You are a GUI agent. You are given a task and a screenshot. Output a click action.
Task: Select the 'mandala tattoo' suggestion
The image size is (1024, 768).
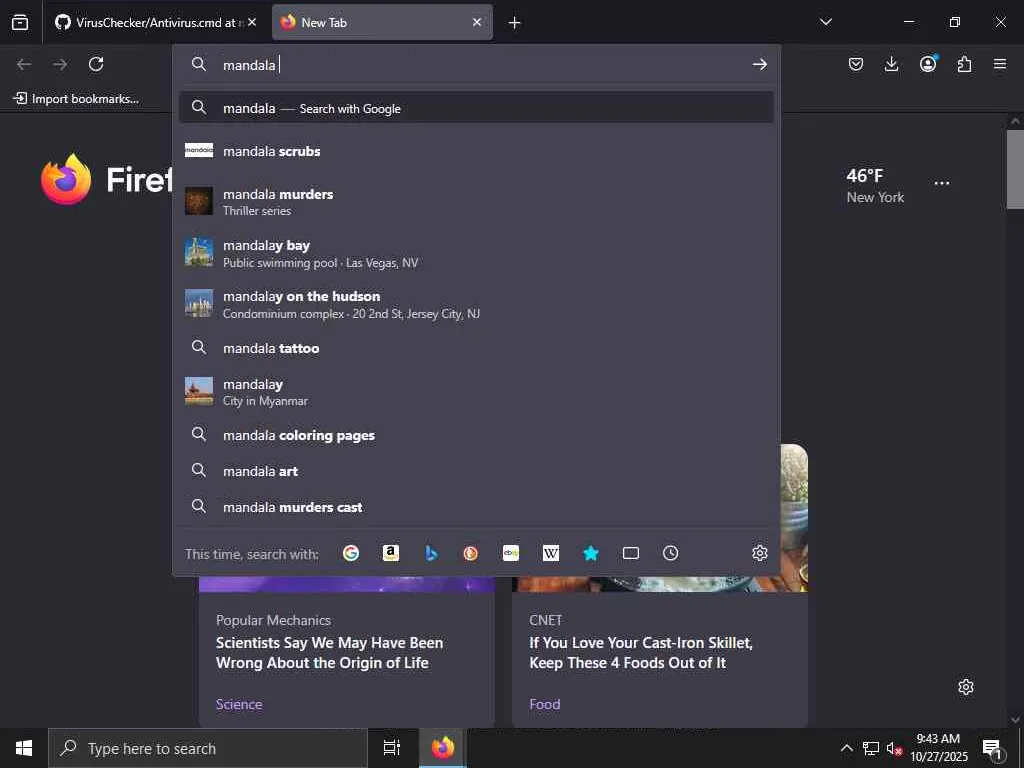(476, 348)
